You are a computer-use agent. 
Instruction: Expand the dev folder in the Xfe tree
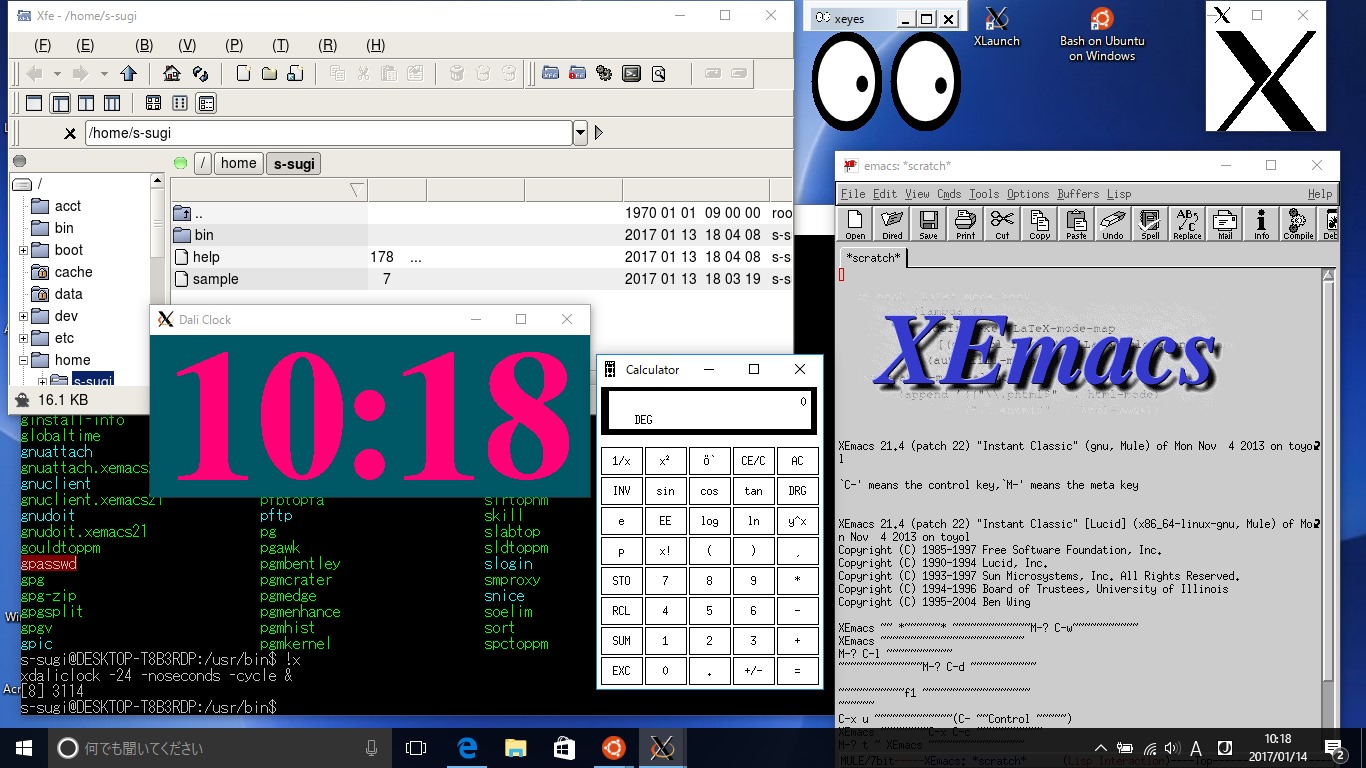click(23, 316)
